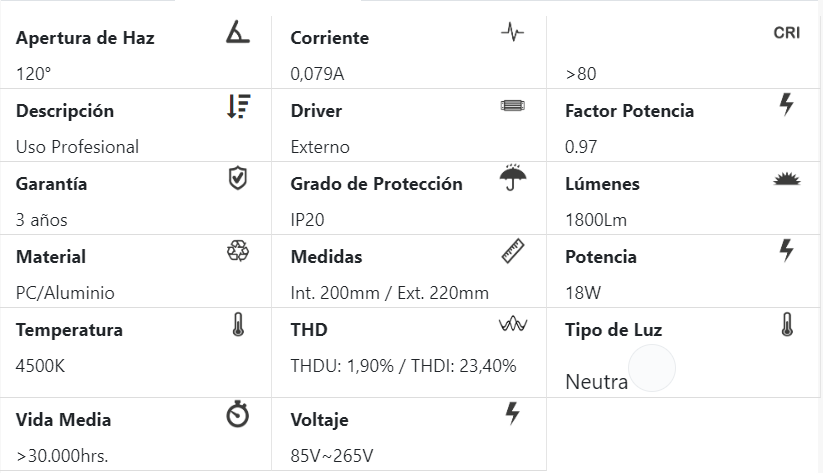Viewport: 823px width, 473px height.
Task: Click the stopwatch icon beside Vida Media
Action: [238, 415]
